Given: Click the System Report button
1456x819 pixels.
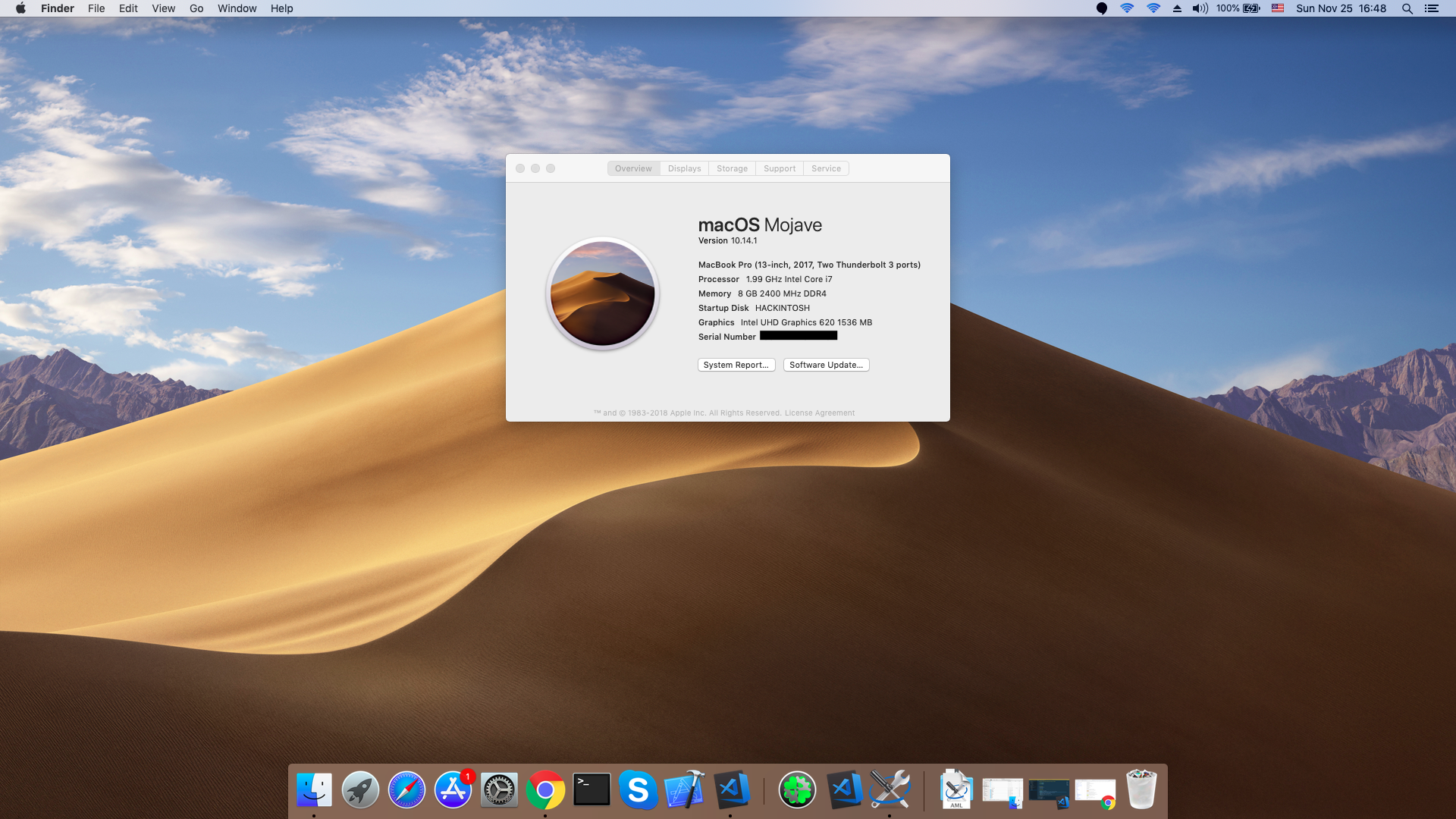Looking at the screenshot, I should tap(736, 365).
